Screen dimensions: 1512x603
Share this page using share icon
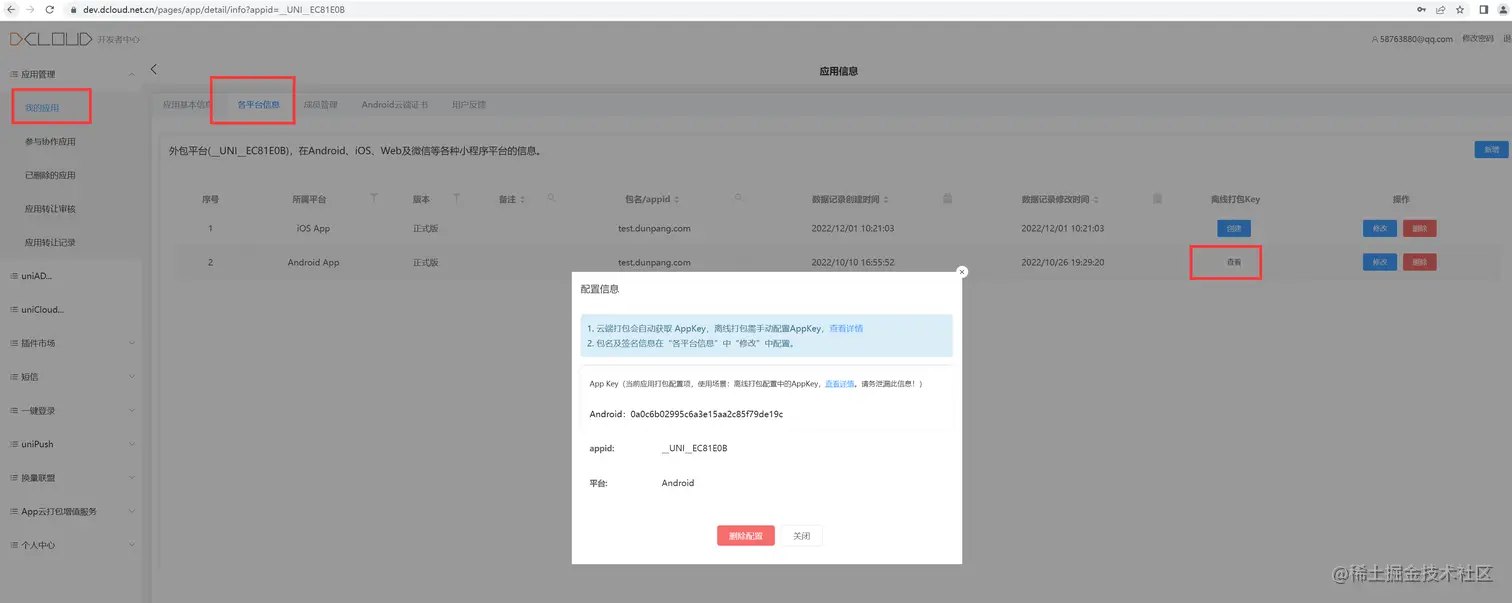point(1441,9)
